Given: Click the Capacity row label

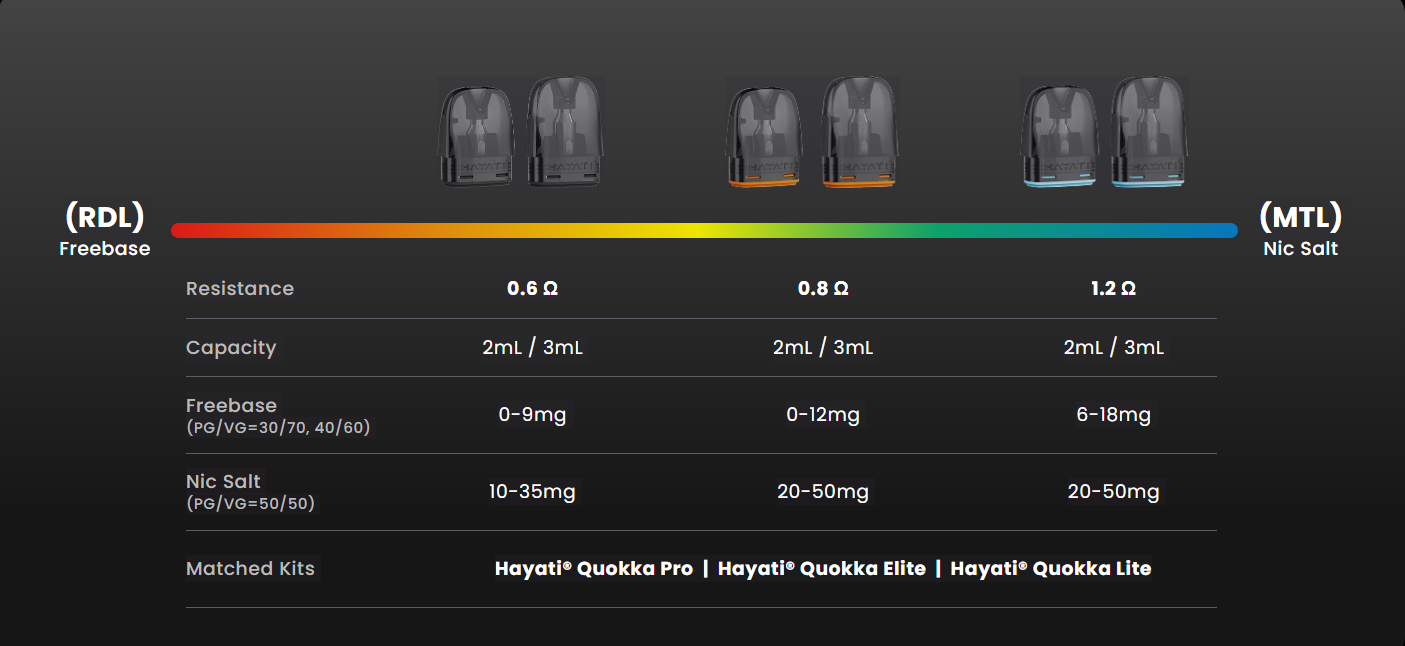Looking at the screenshot, I should (231, 348).
